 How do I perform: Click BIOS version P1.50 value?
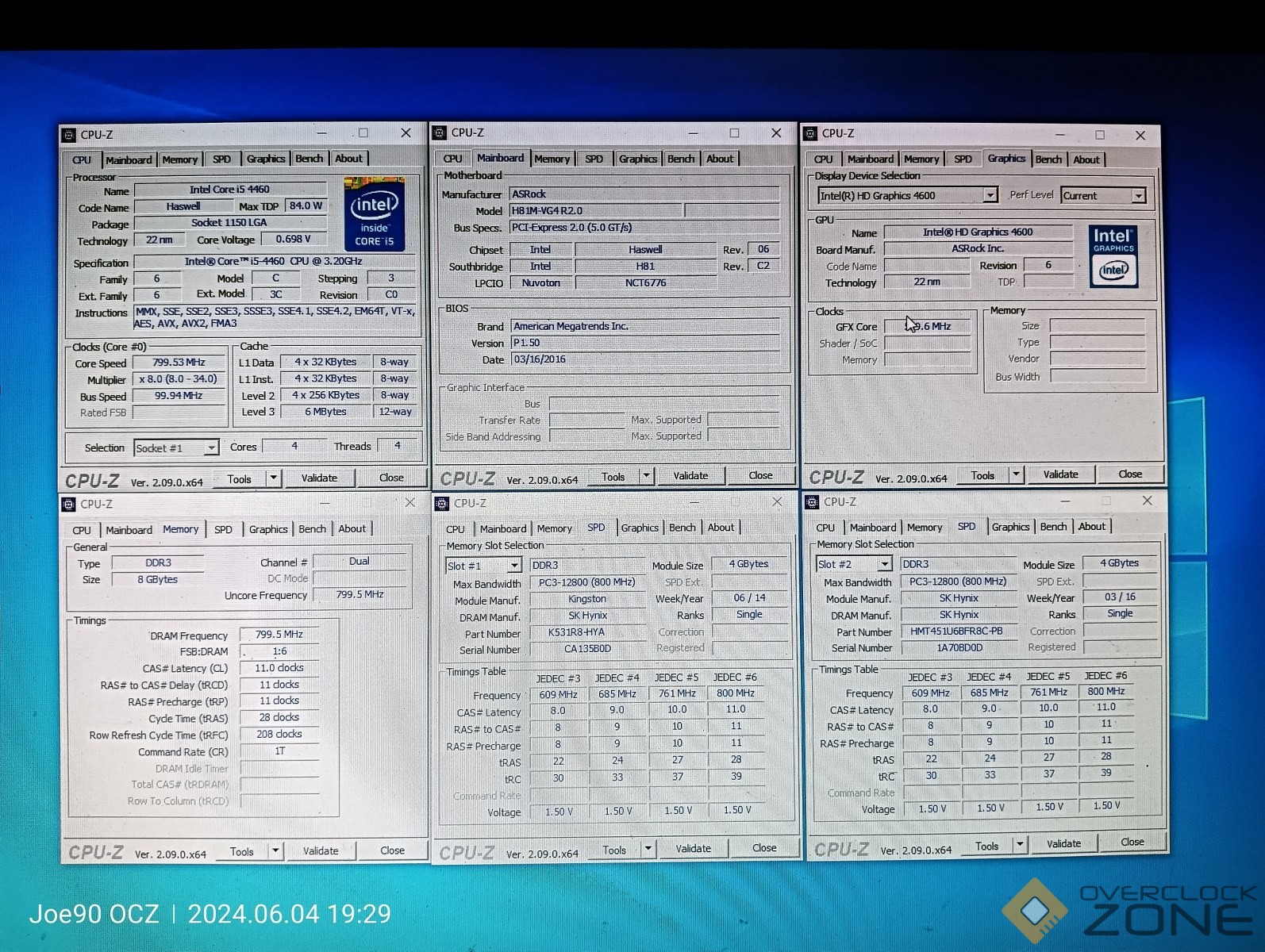pos(644,343)
